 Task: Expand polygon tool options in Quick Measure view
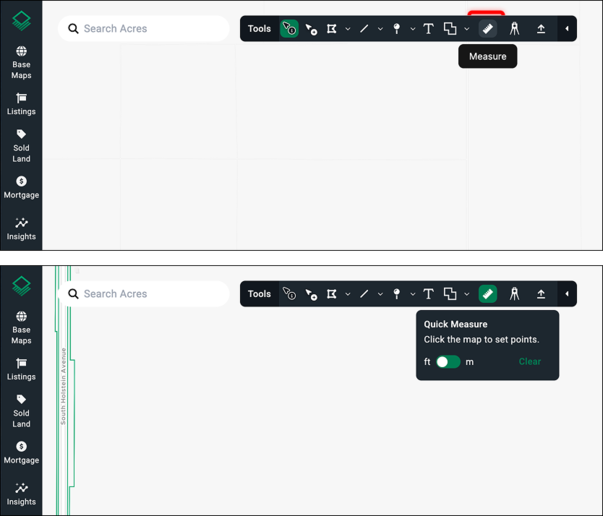pyautogui.click(x=348, y=294)
